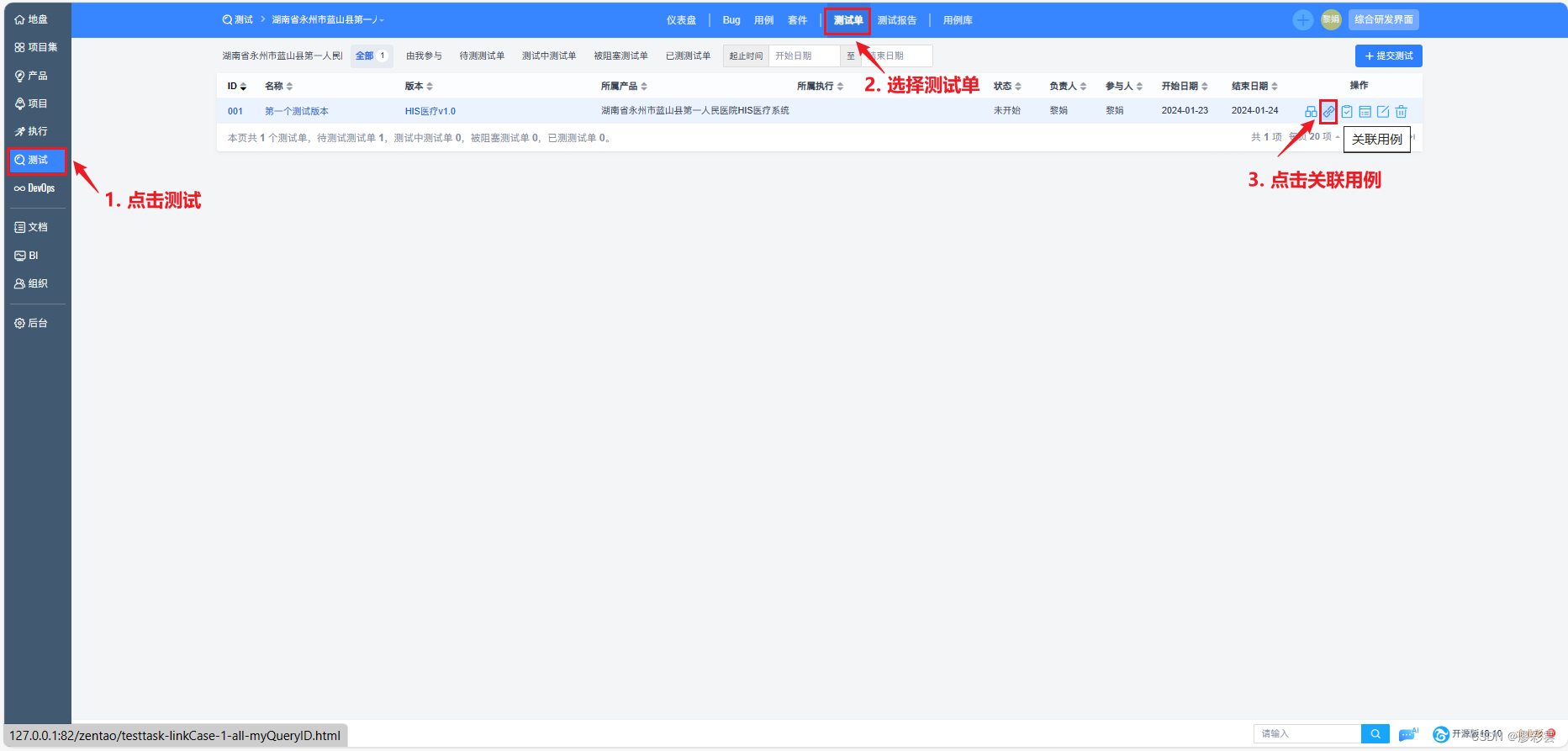Open build HIS医疗v1.0 link

[430, 111]
